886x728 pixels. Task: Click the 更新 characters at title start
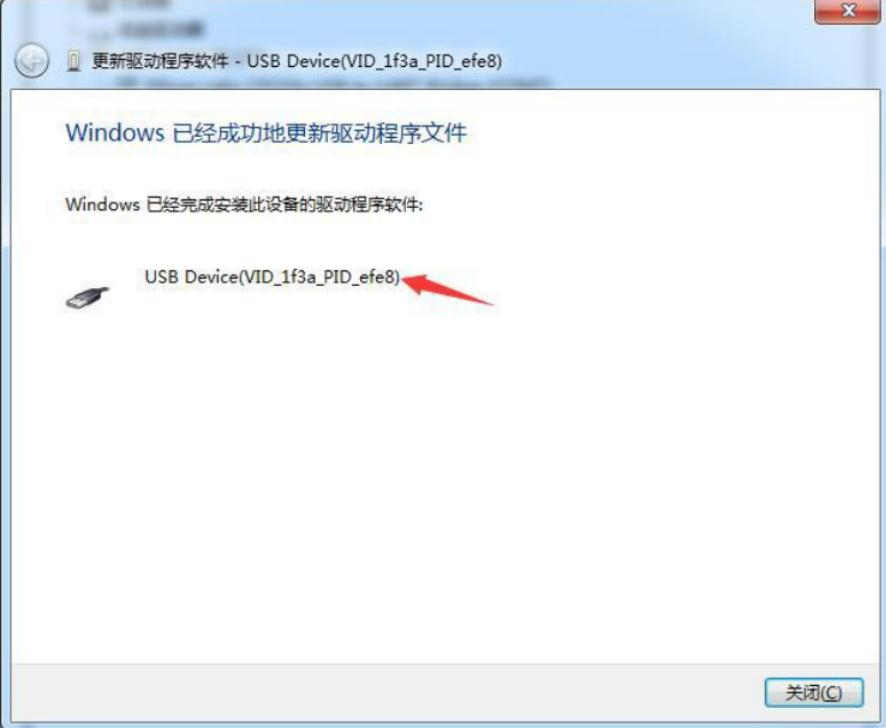click(108, 60)
